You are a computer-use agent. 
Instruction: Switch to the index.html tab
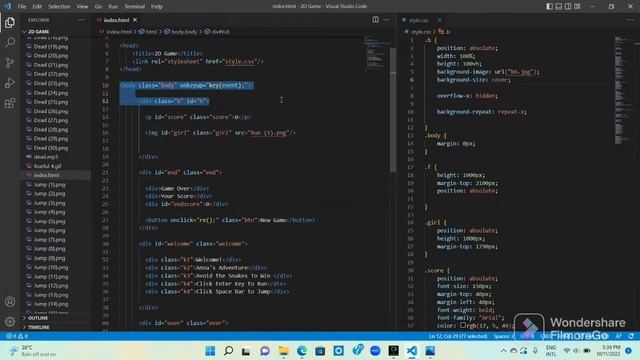pyautogui.click(x=116, y=20)
